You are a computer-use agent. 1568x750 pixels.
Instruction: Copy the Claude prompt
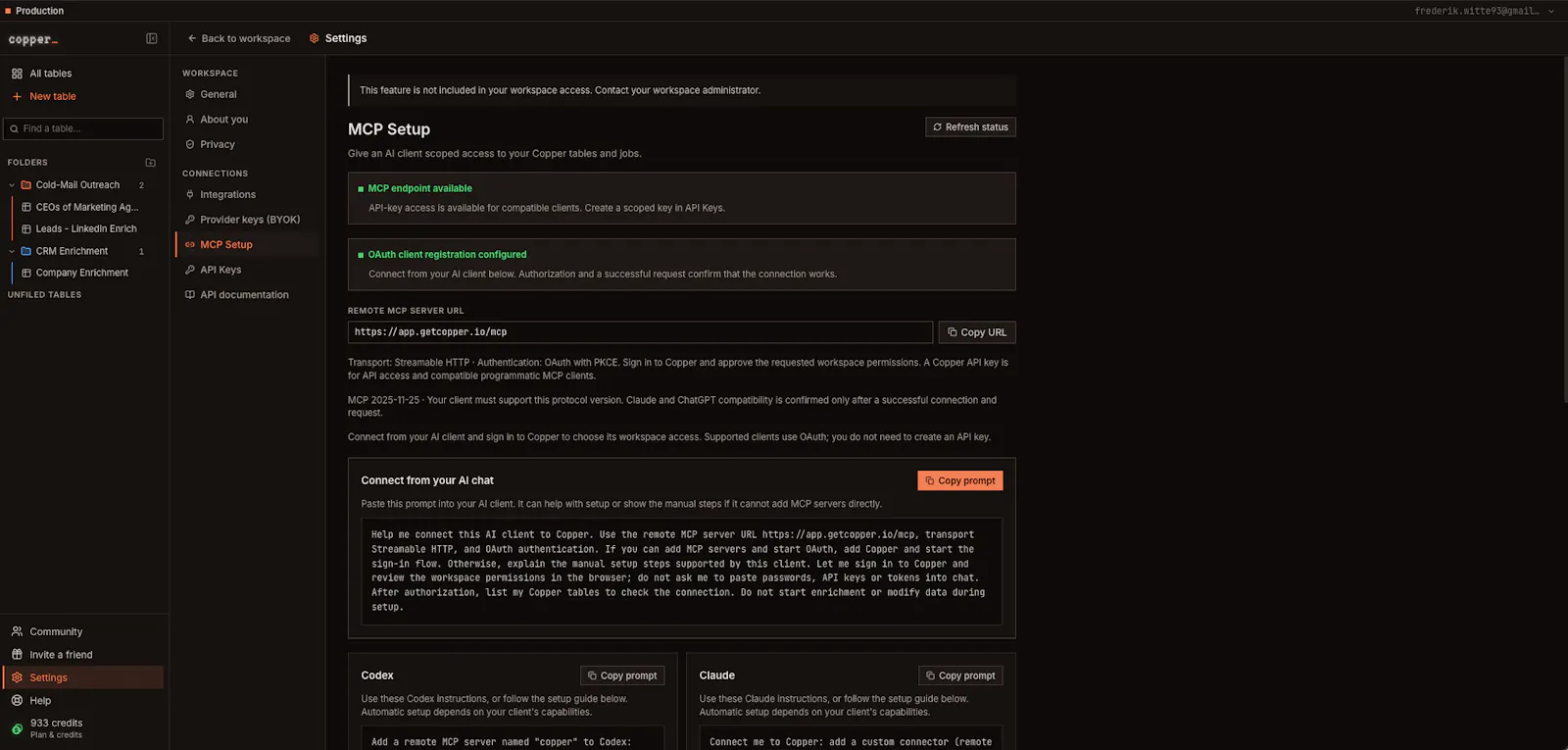point(960,675)
